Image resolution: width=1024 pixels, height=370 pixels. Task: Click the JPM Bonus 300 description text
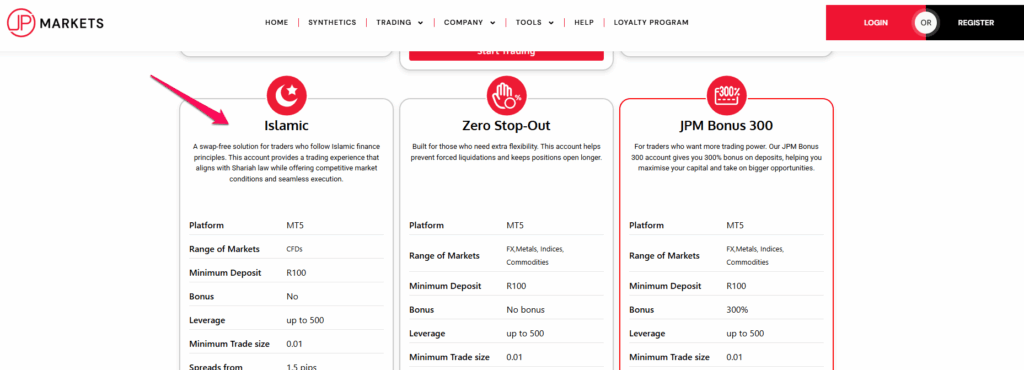click(x=726, y=157)
